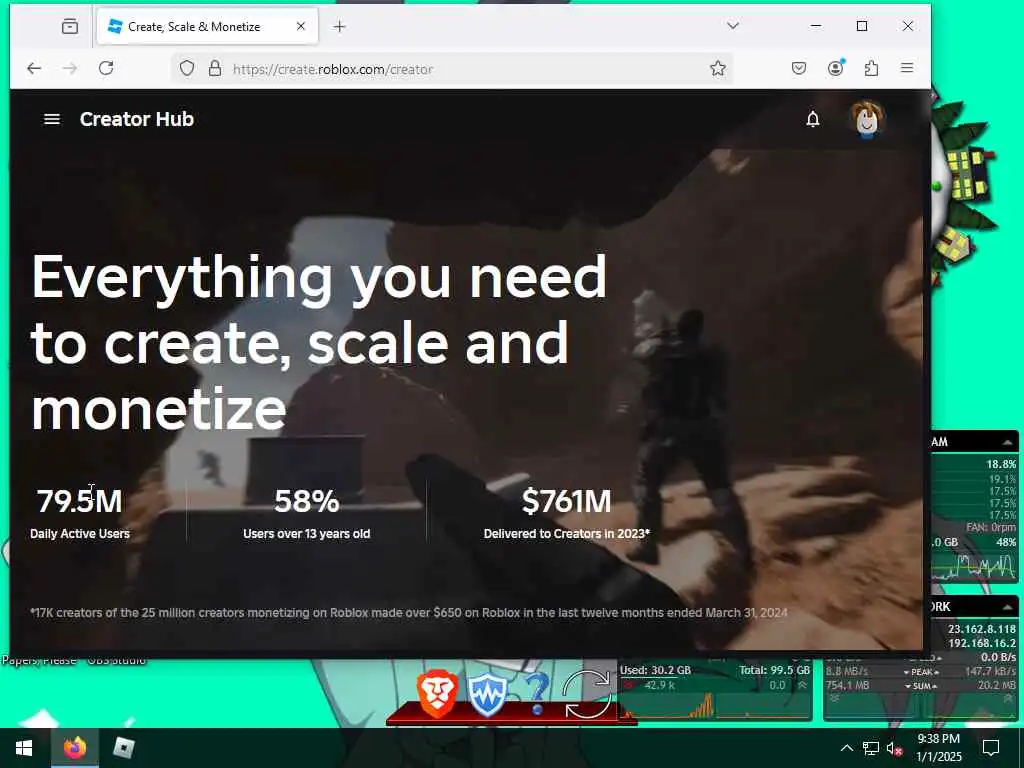Open the Roblox avatar profile menu
The image size is (1024, 768).
[x=867, y=120]
